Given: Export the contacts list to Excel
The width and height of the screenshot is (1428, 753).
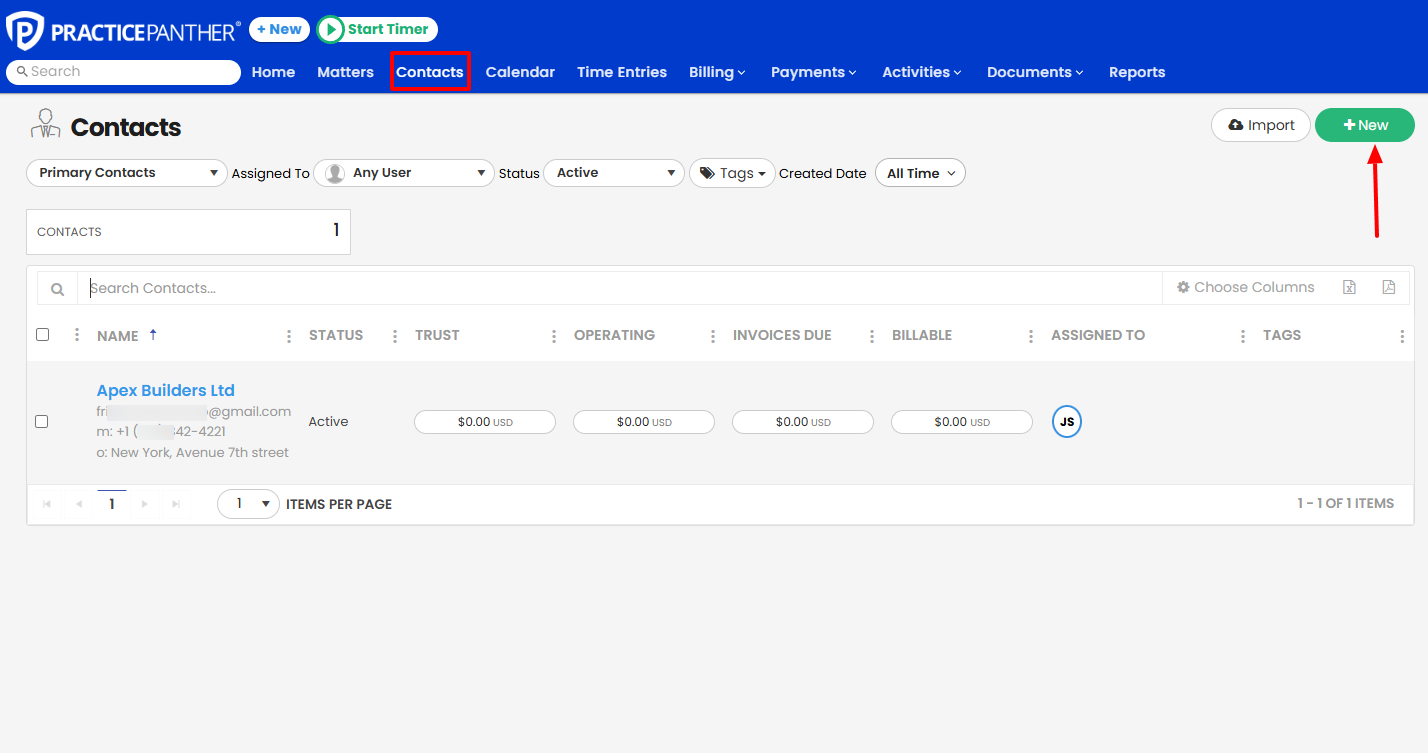Looking at the screenshot, I should [1349, 287].
